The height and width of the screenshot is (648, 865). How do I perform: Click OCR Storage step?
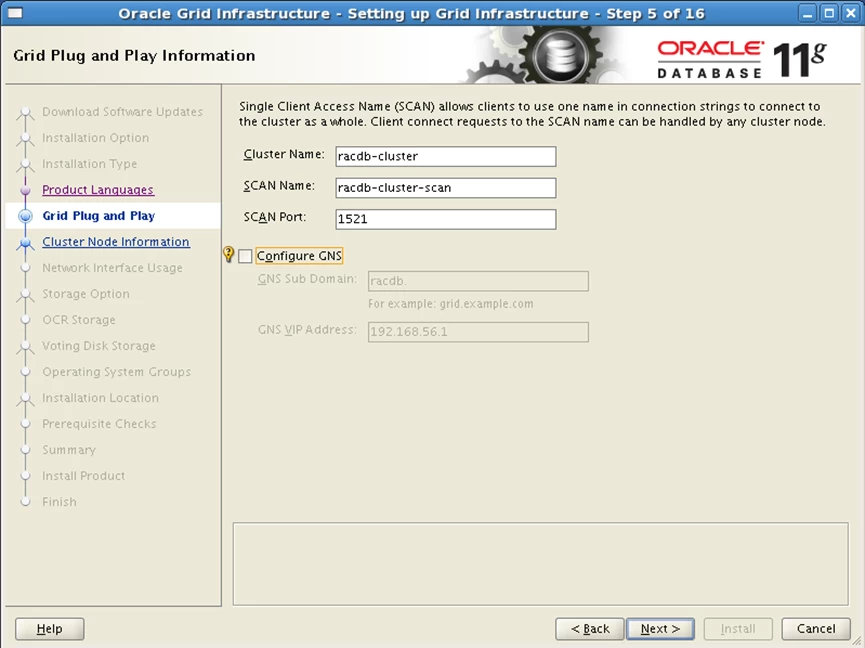coord(79,320)
